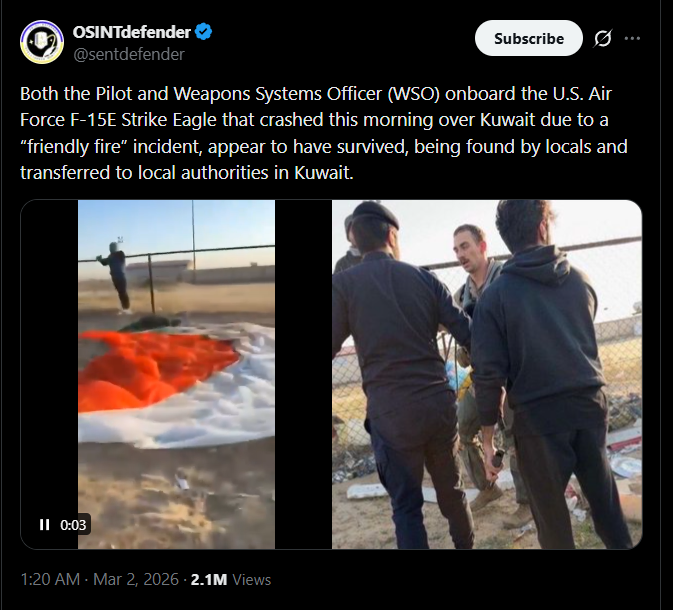The width and height of the screenshot is (673, 610).
Task: Open the photo of airman with two men
Action: 487,374
